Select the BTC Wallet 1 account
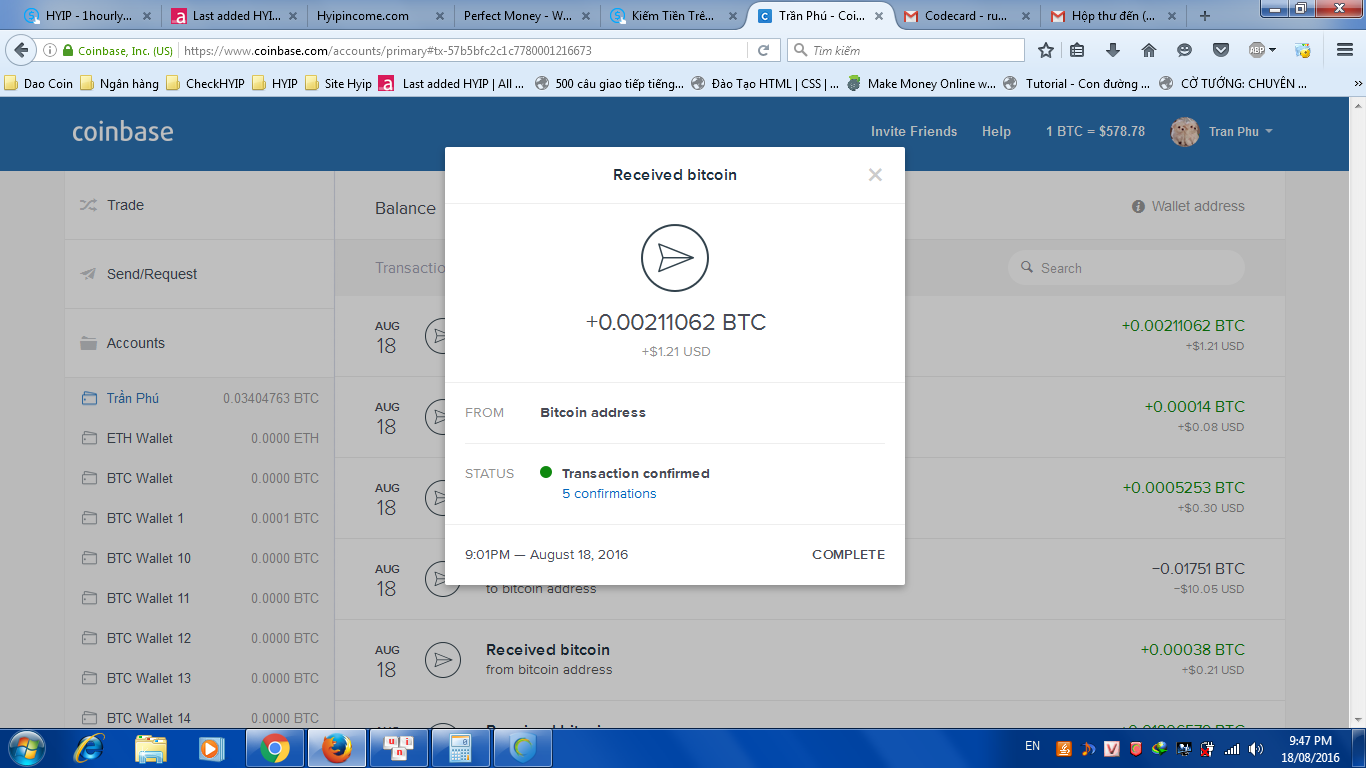Viewport: 1366px width, 768px height. tap(200, 518)
